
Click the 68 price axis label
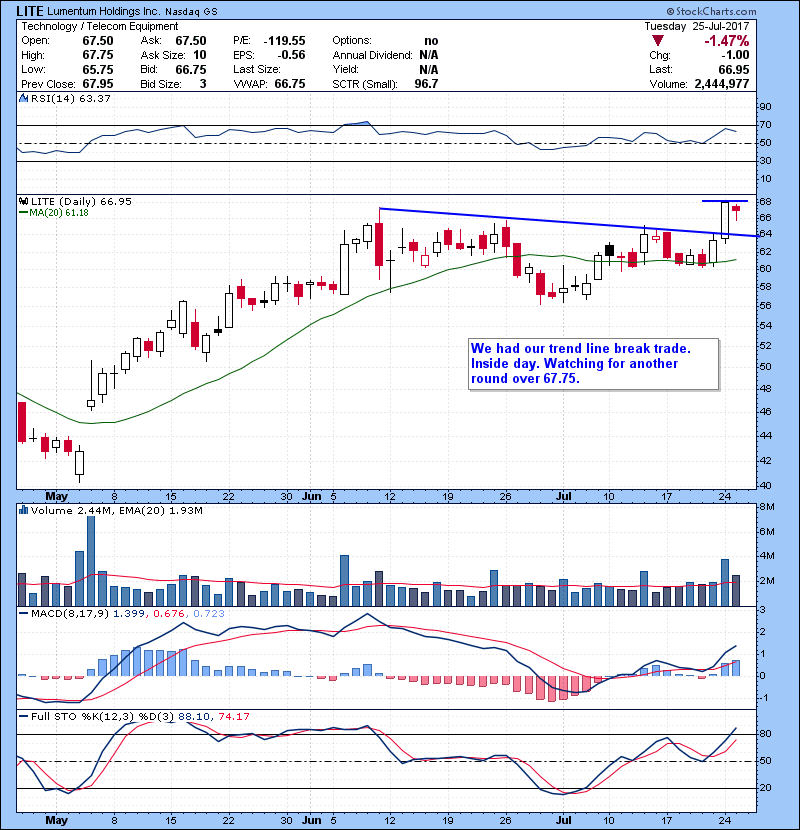pos(766,202)
